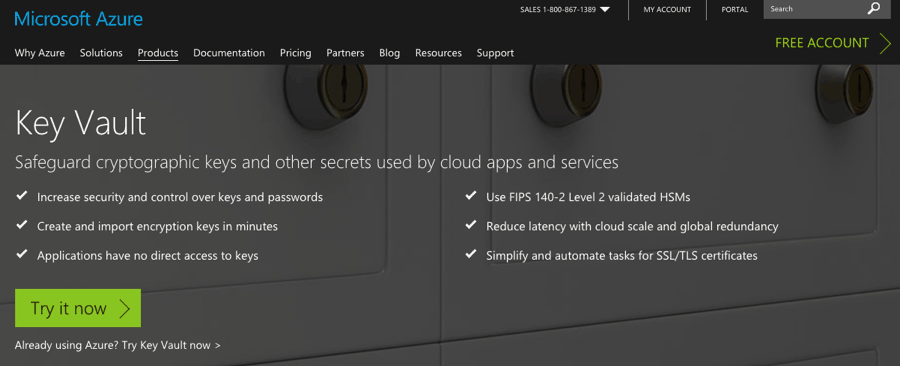The width and height of the screenshot is (900, 366).
Task: Click the checkmark beside Applications have no direct access
Action: point(22,254)
